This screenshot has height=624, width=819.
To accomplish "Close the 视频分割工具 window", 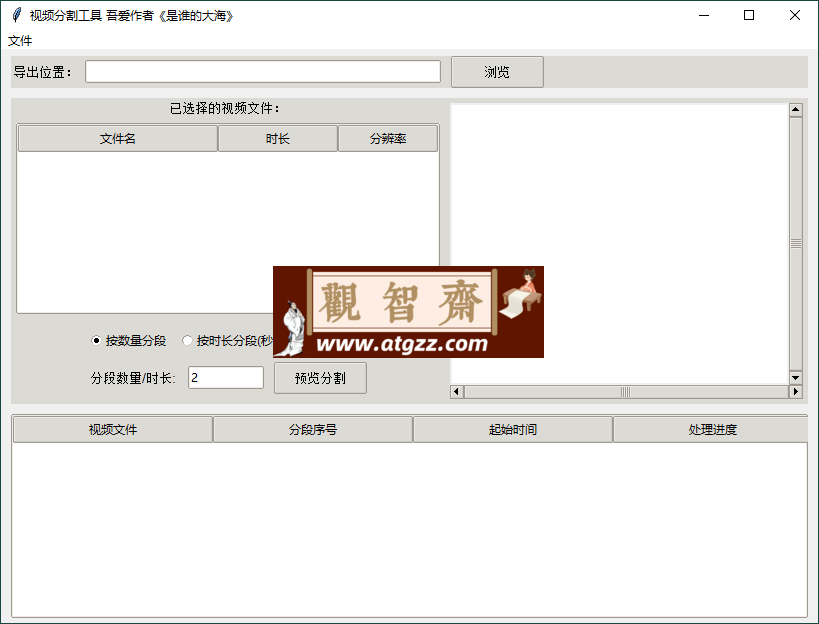I will (795, 15).
